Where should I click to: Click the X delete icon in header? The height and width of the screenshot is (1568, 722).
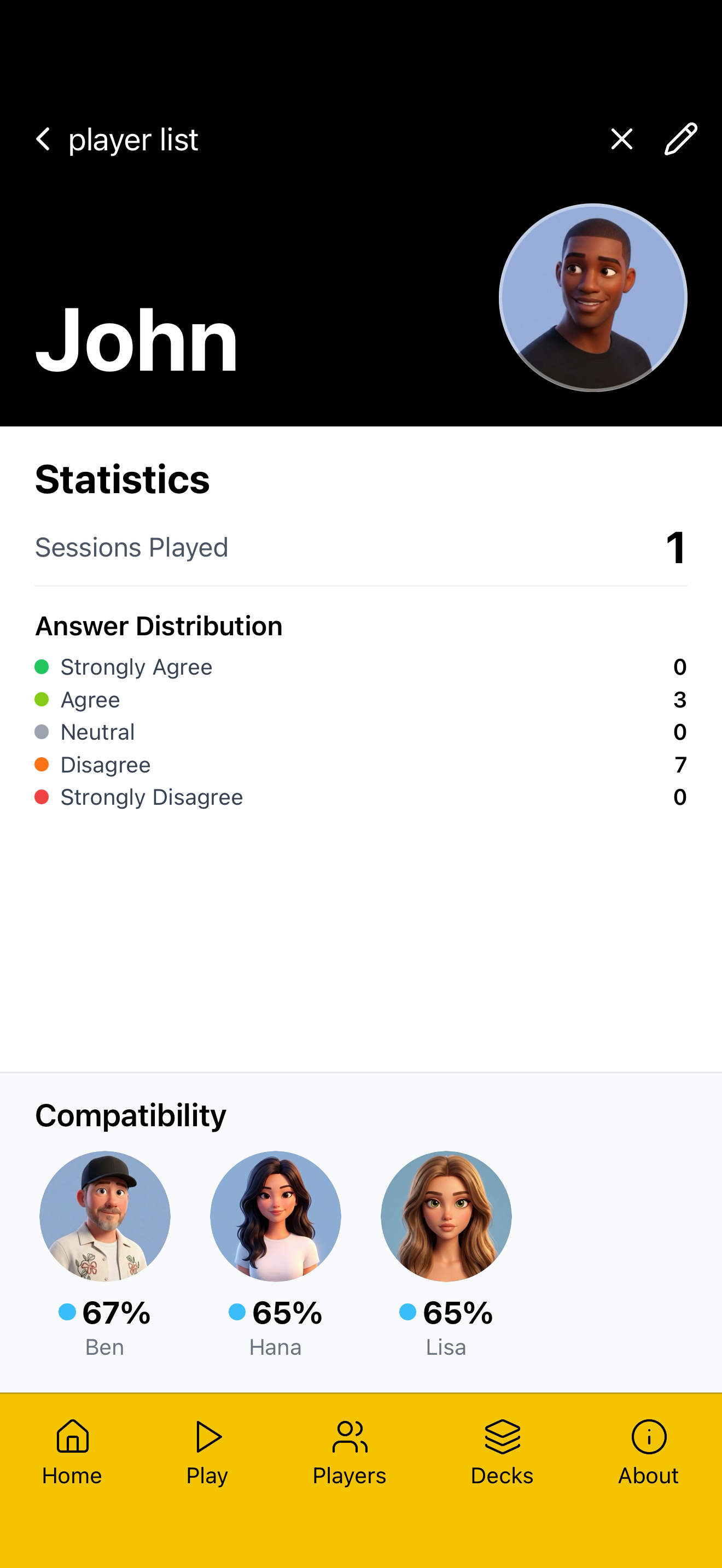point(621,139)
